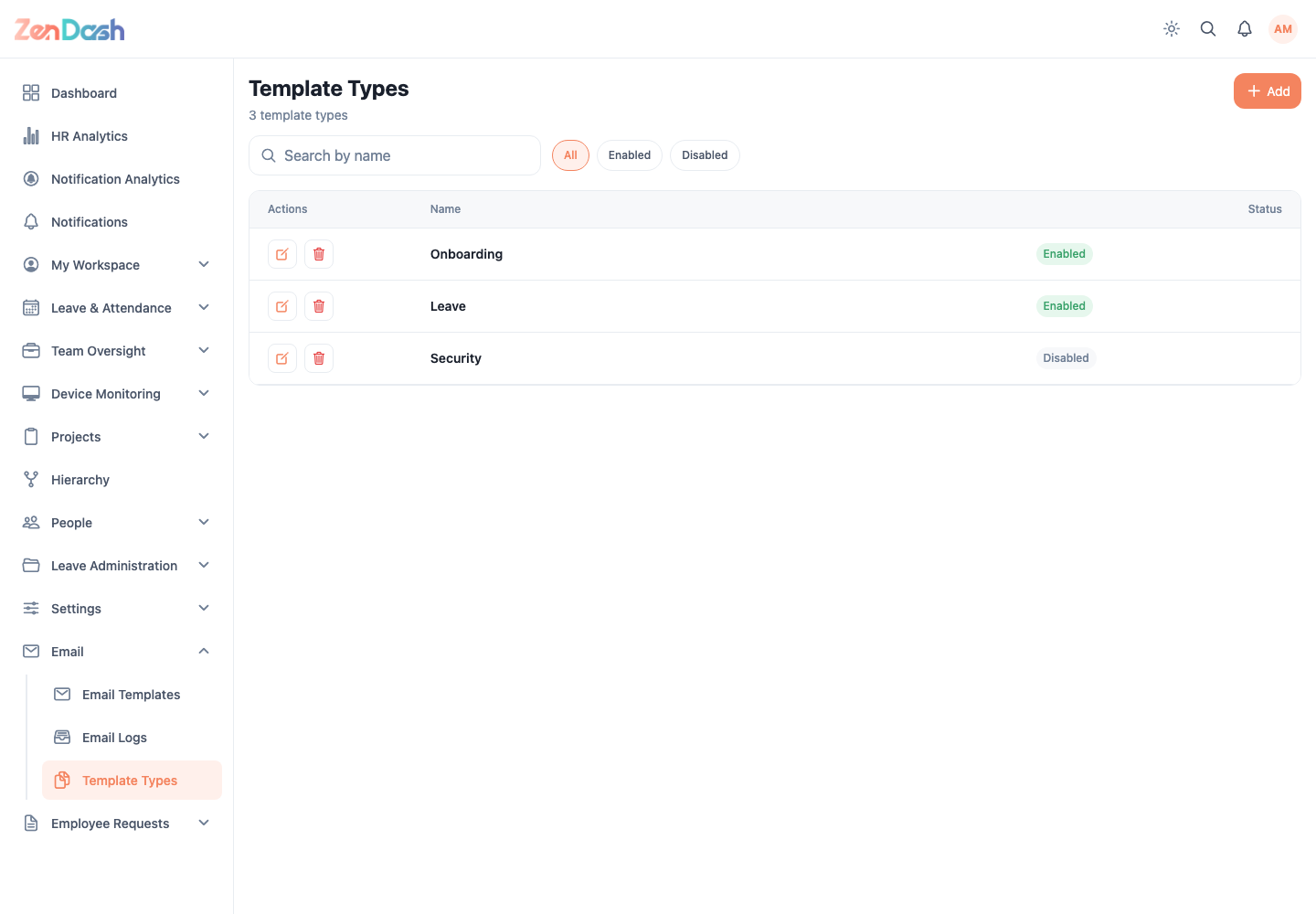Edit the Security template type

click(282, 358)
